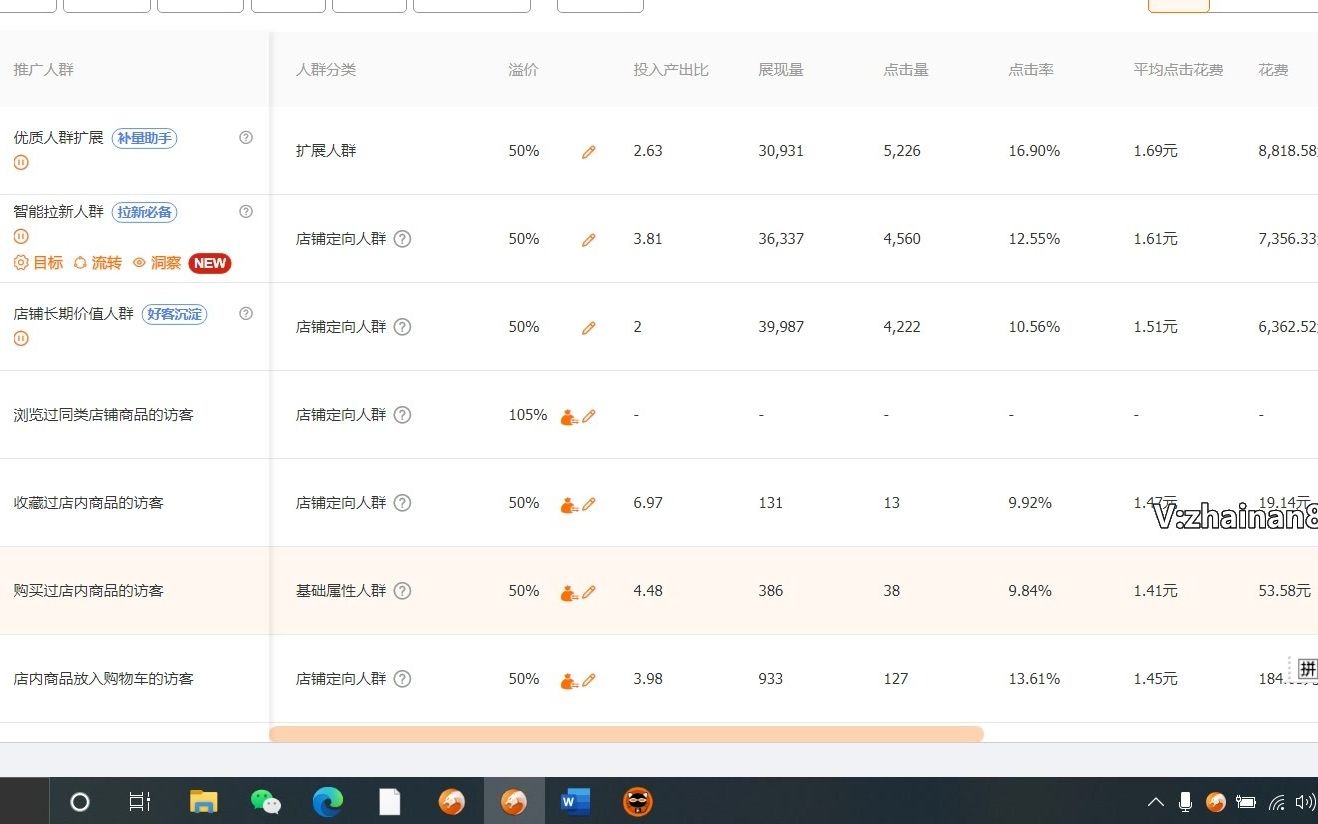Sort by 投入产出比 column header
The width and height of the screenshot is (1318, 824).
pos(671,70)
